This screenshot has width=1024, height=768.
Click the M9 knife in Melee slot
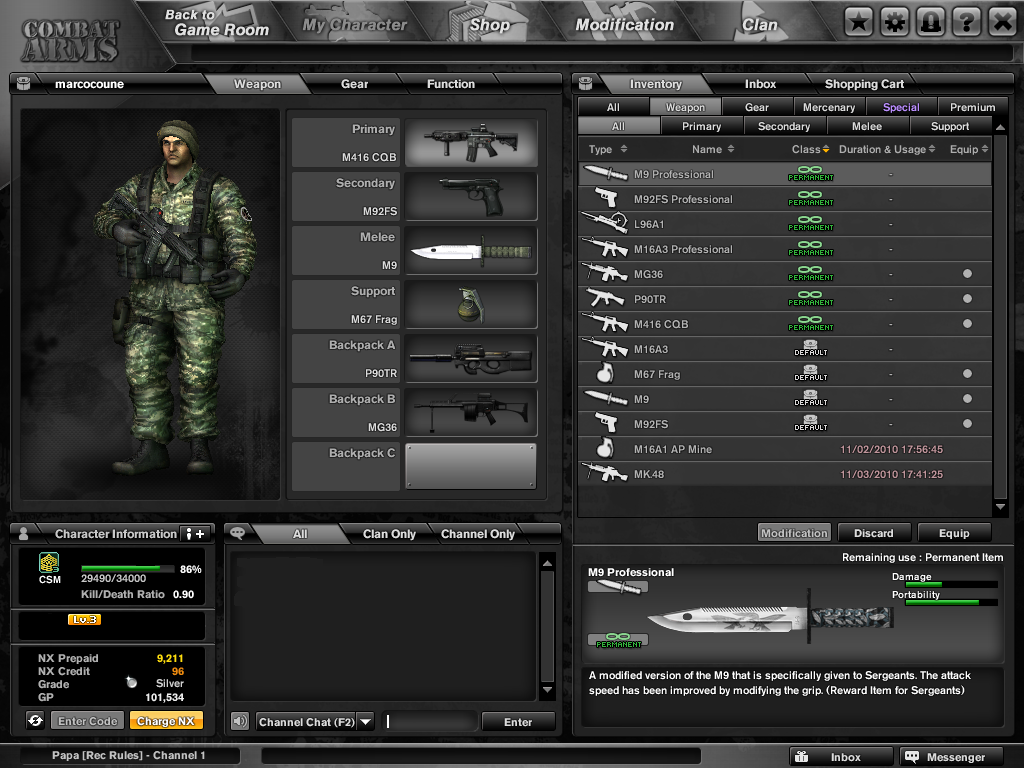(x=471, y=251)
